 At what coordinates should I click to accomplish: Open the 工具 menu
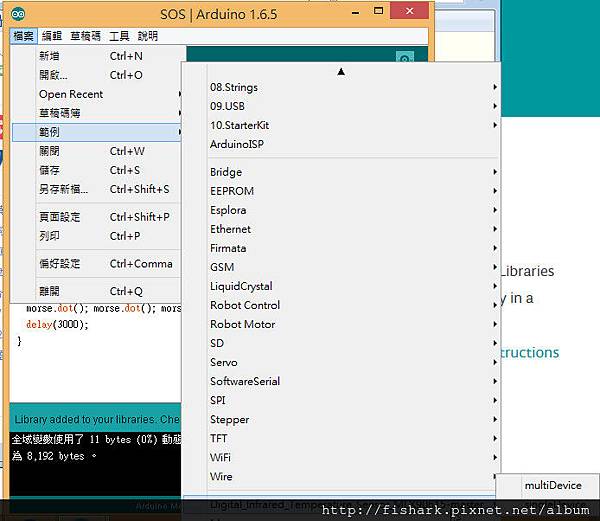pyautogui.click(x=119, y=36)
